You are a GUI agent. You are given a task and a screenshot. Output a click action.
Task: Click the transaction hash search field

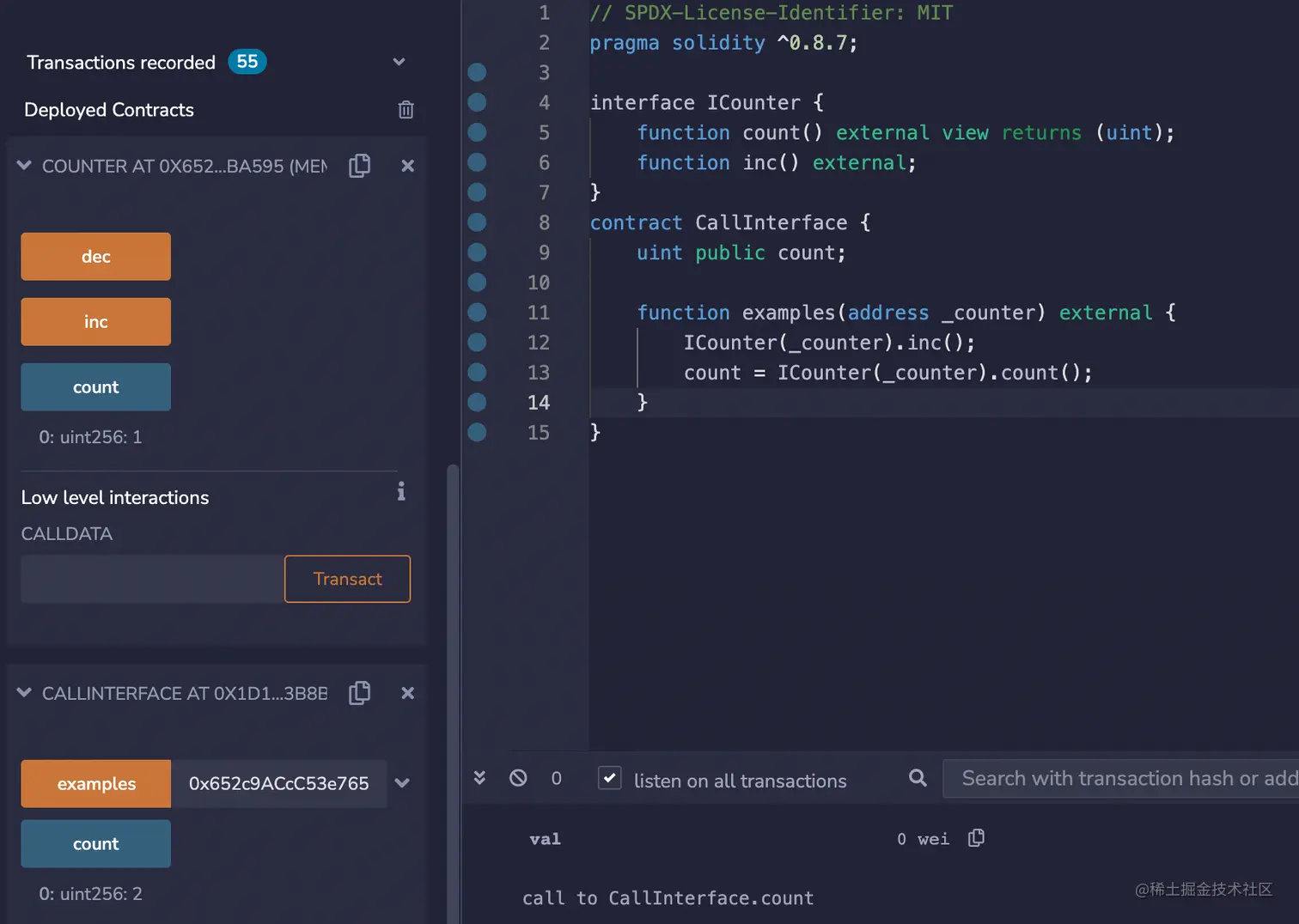coord(1121,778)
